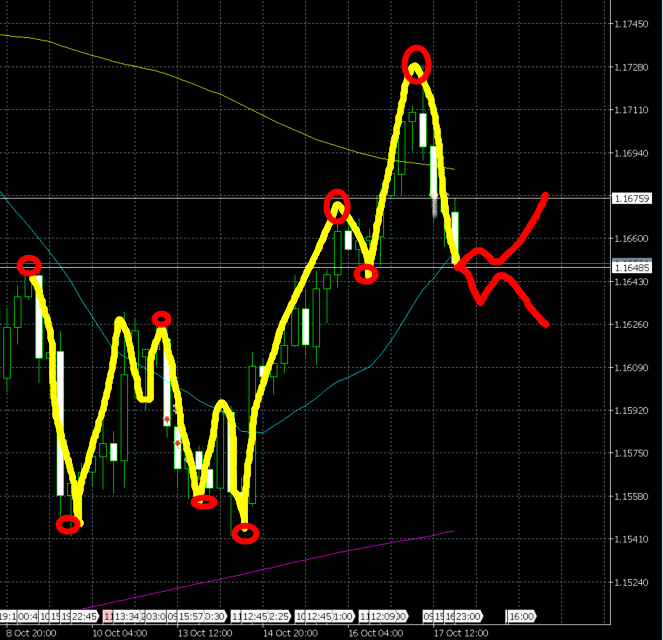
Task: Click the tip of the upward red projection
Action: (546, 194)
